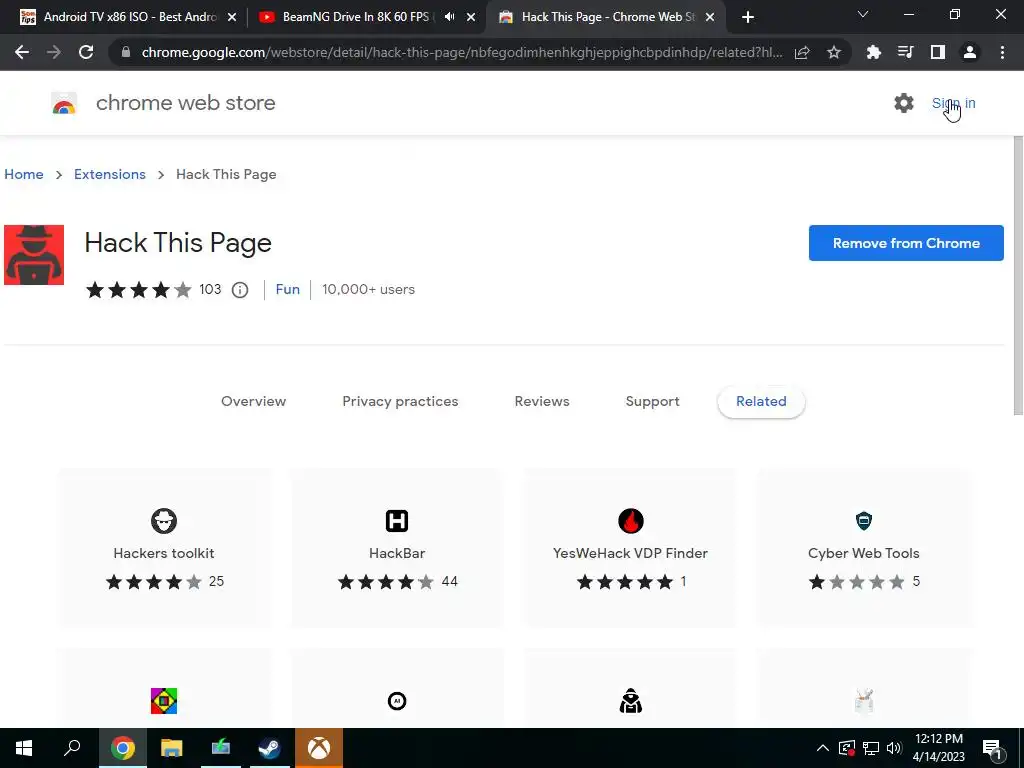This screenshot has width=1024, height=768.
Task: Open File Explorer from the taskbar
Action: click(x=172, y=748)
